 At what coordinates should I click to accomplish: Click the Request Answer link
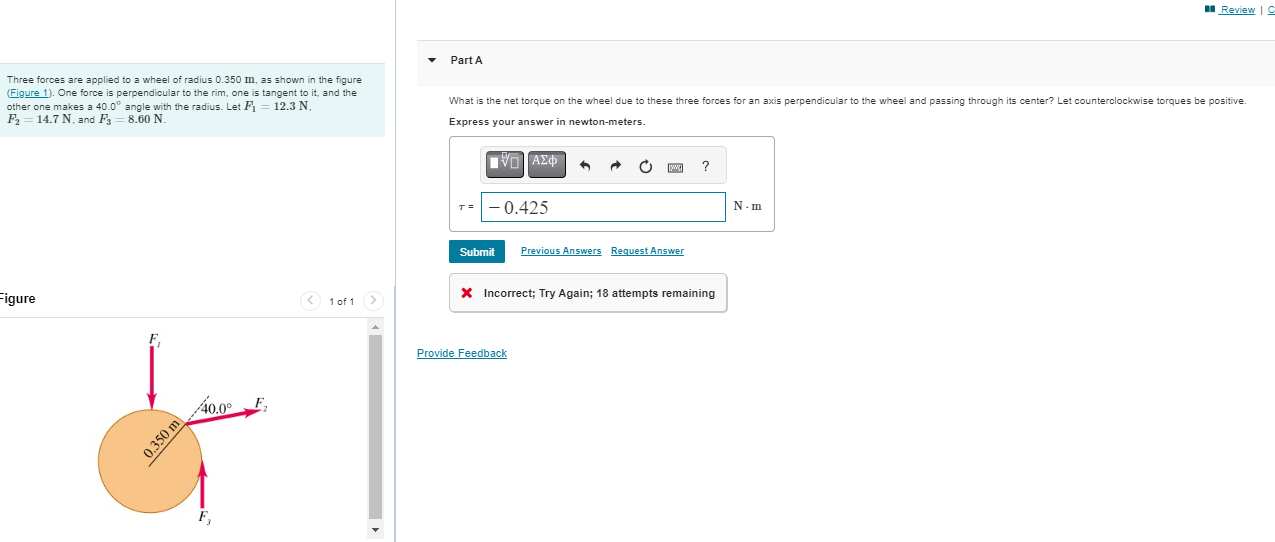(x=647, y=251)
